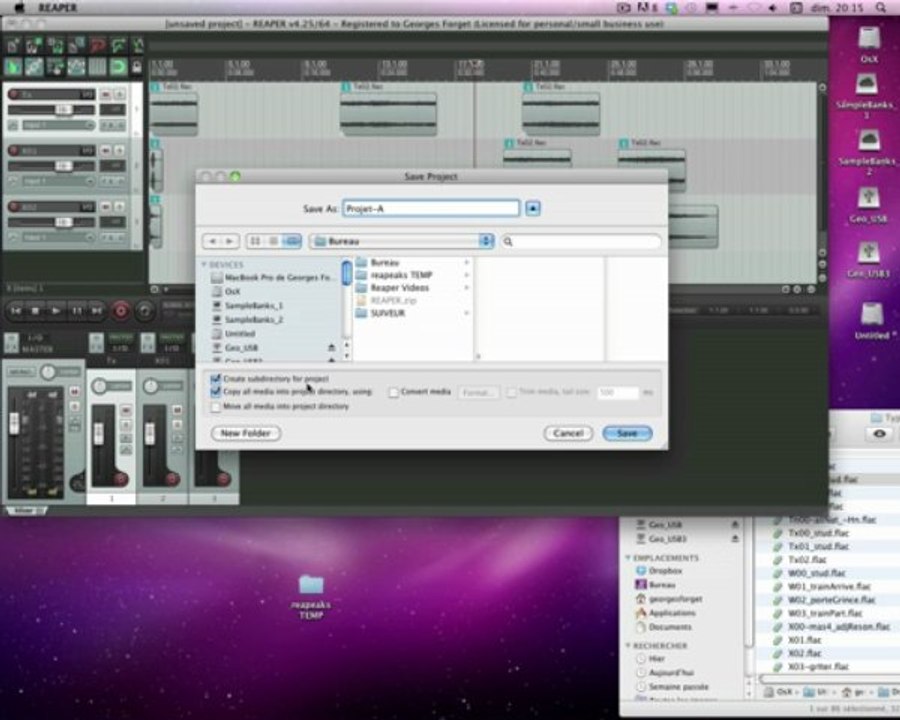Screen dimensions: 900x720
Task: Solo the second track in track panel
Action: tap(119, 150)
